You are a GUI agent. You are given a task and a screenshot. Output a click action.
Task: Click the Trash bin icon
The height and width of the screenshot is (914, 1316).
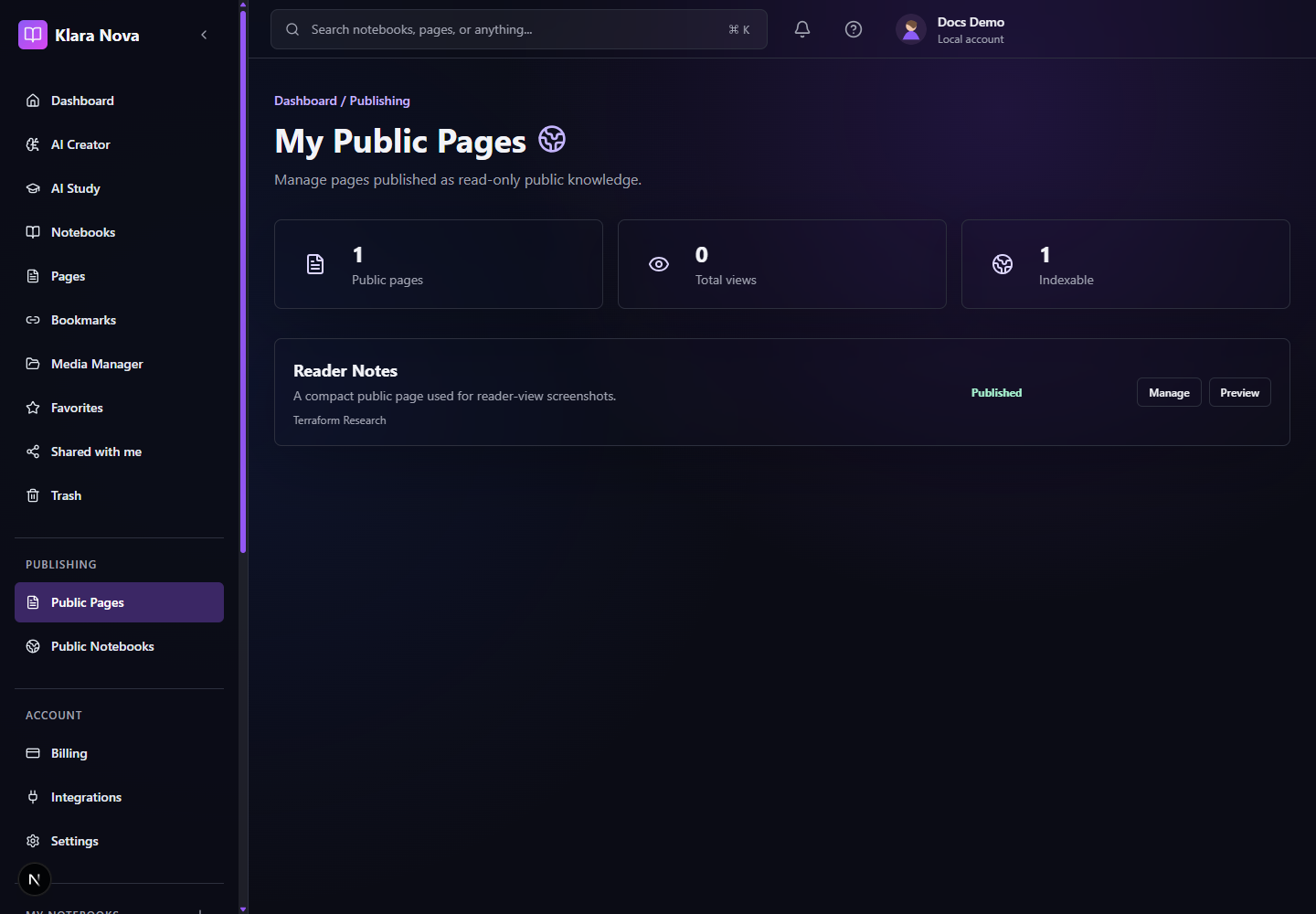pyautogui.click(x=33, y=495)
